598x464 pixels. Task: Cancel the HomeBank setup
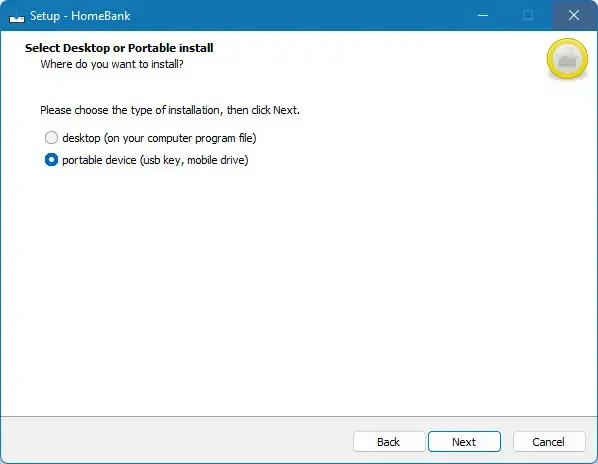[x=548, y=442]
